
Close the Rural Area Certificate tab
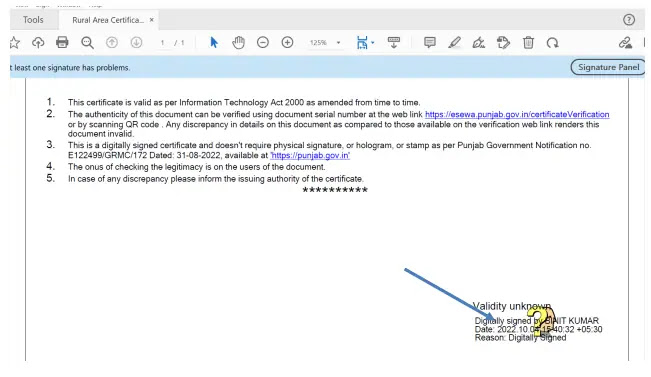point(152,20)
